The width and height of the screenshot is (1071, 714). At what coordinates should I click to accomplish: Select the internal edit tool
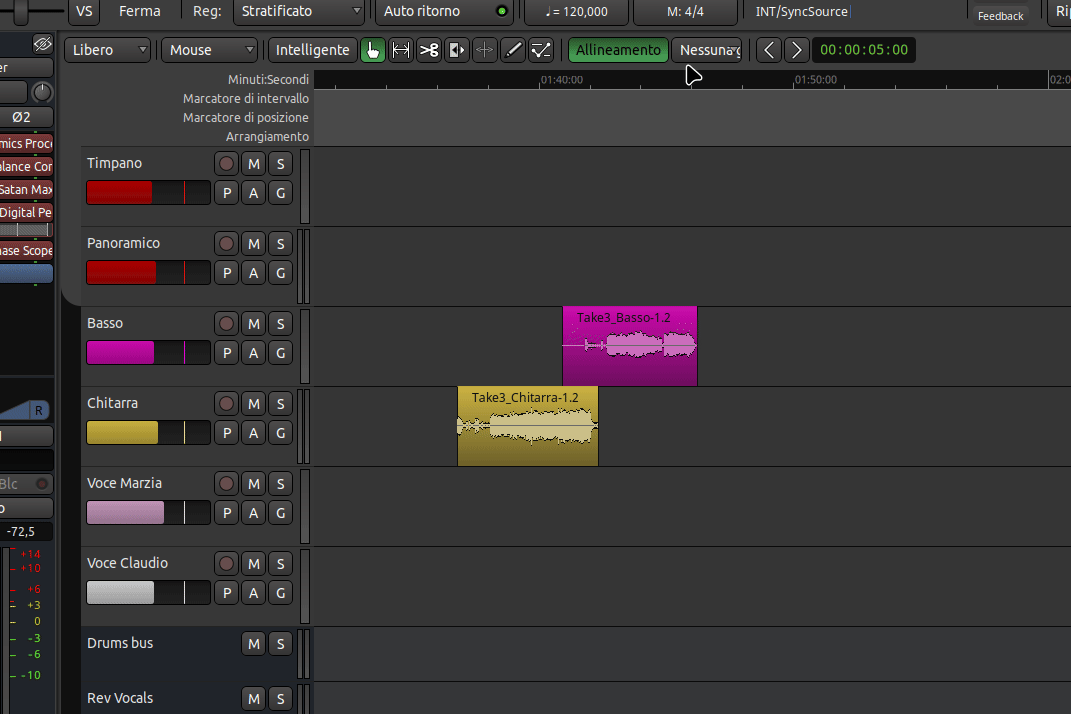point(541,50)
